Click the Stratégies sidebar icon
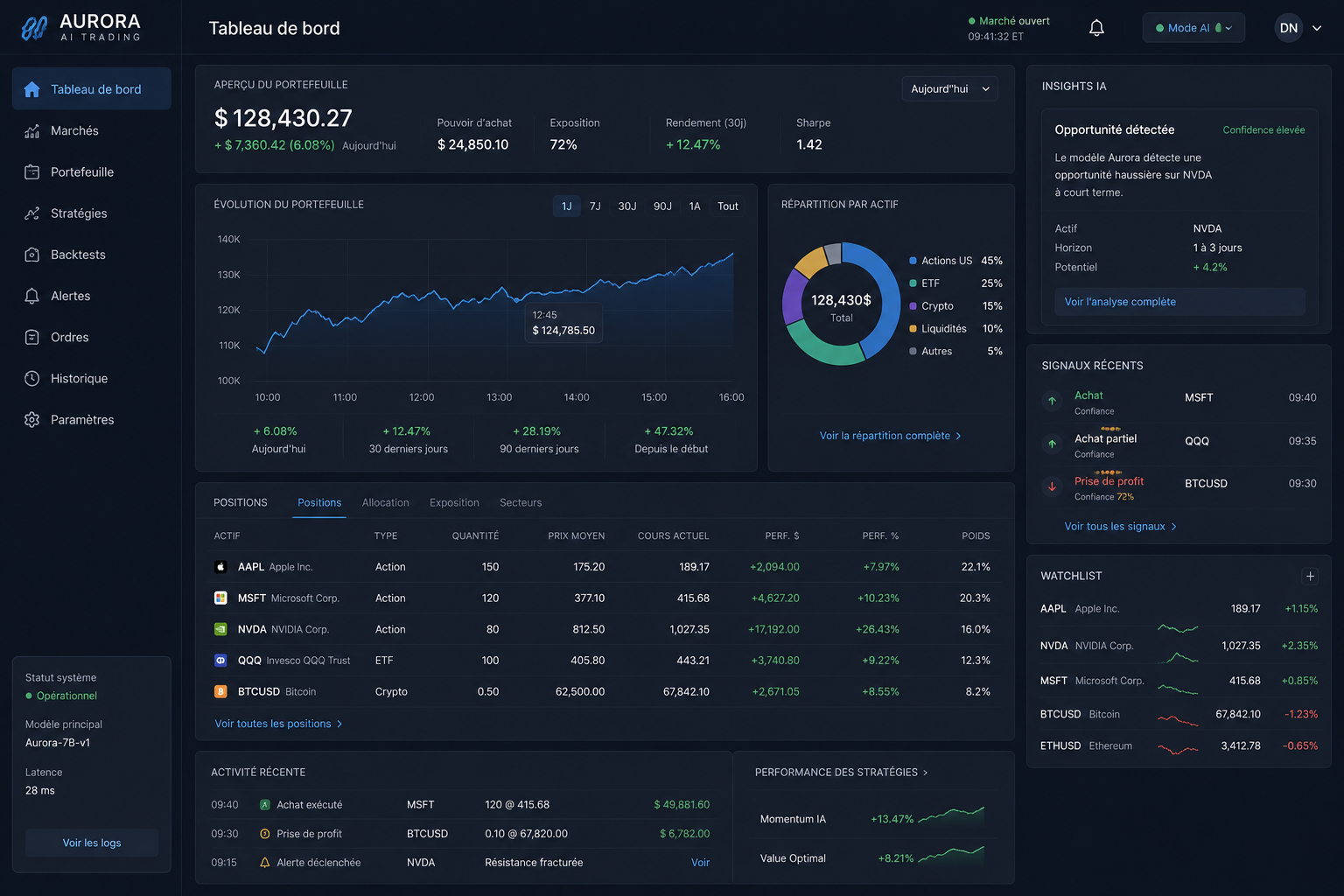This screenshot has height=896, width=1344. coord(32,213)
